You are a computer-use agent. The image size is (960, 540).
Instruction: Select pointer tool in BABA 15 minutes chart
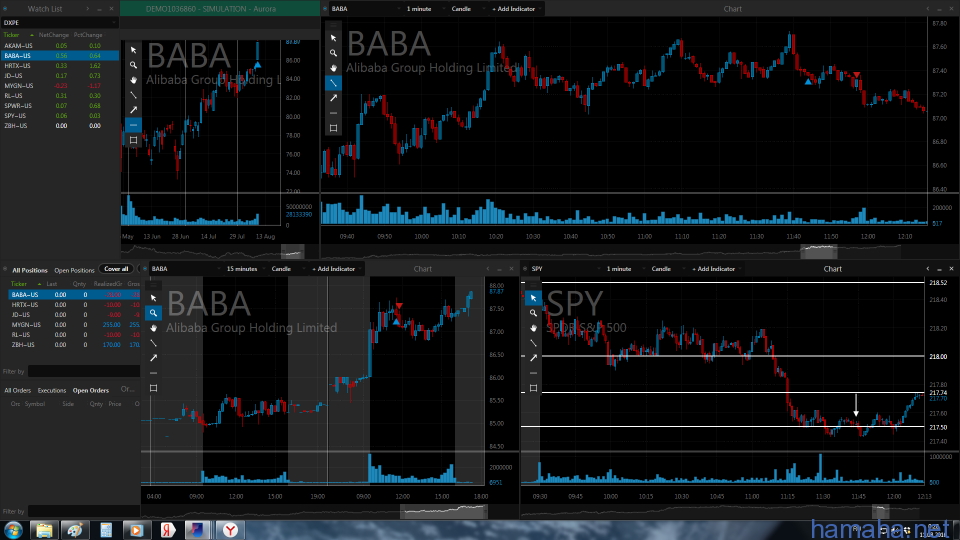[154, 298]
